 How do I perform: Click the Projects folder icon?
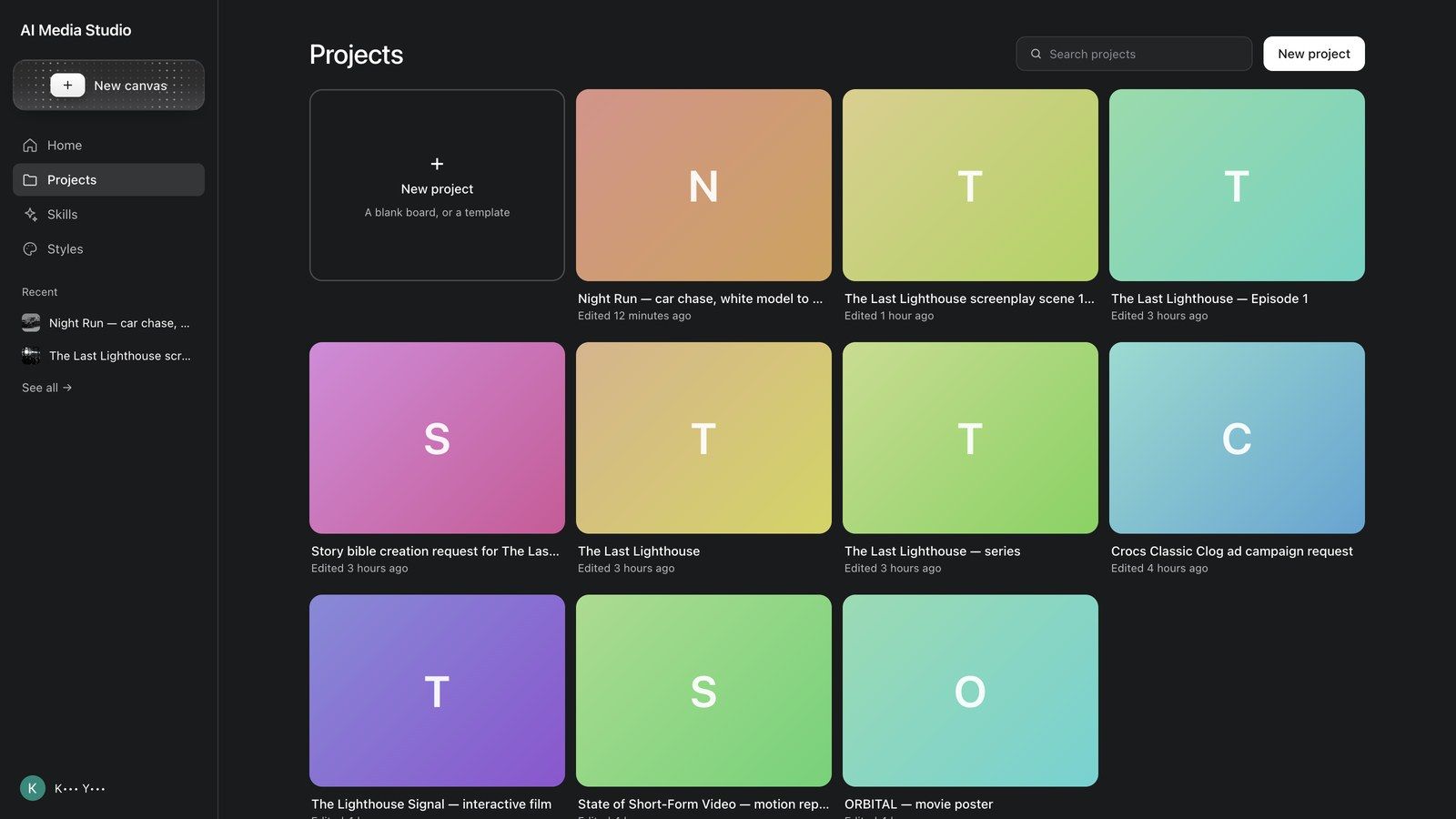click(x=30, y=180)
